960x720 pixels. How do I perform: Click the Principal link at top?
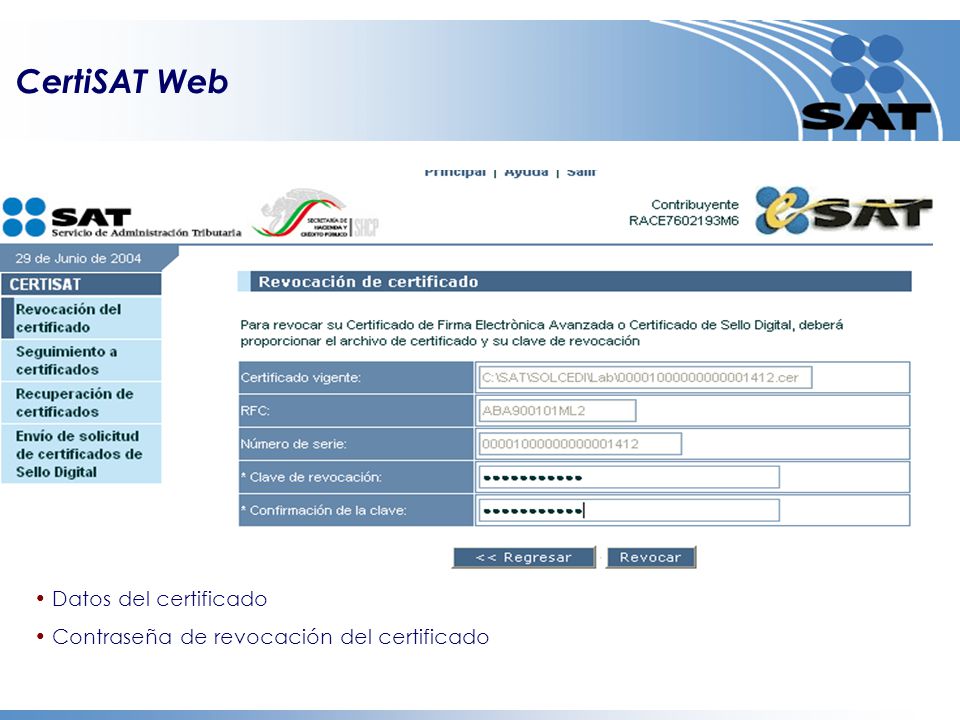[455, 172]
